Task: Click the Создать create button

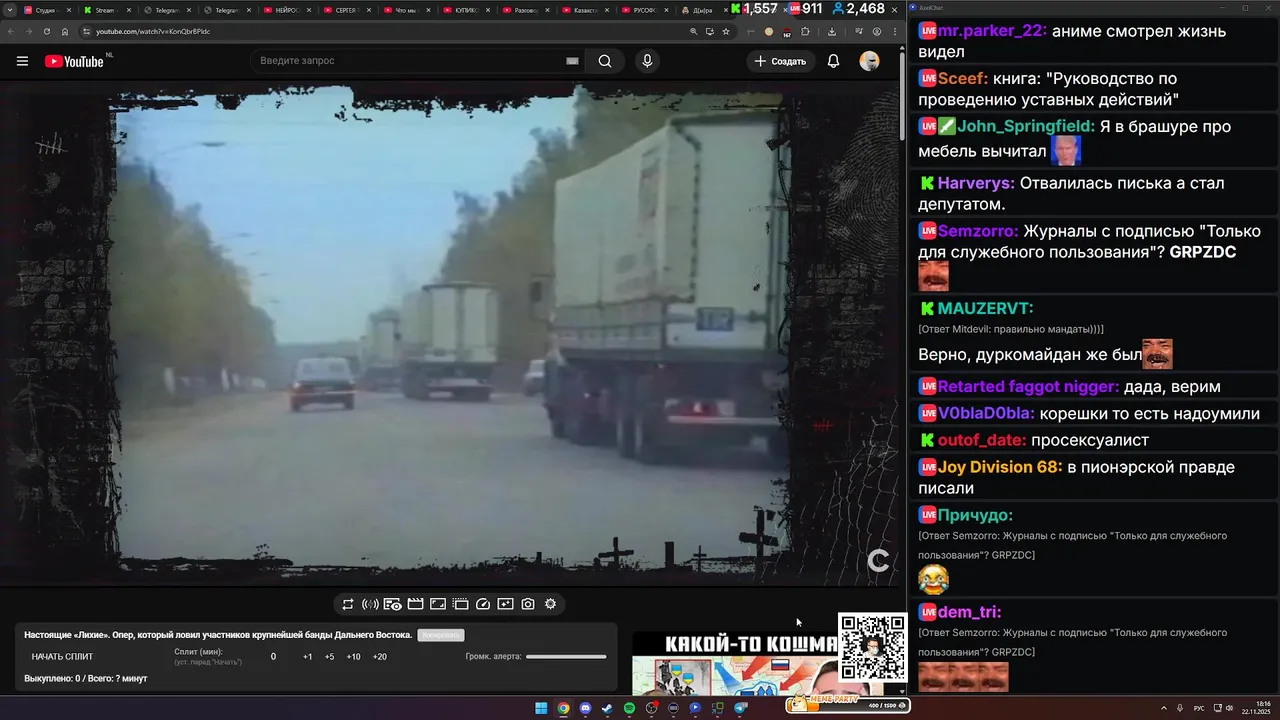Action: tap(780, 61)
